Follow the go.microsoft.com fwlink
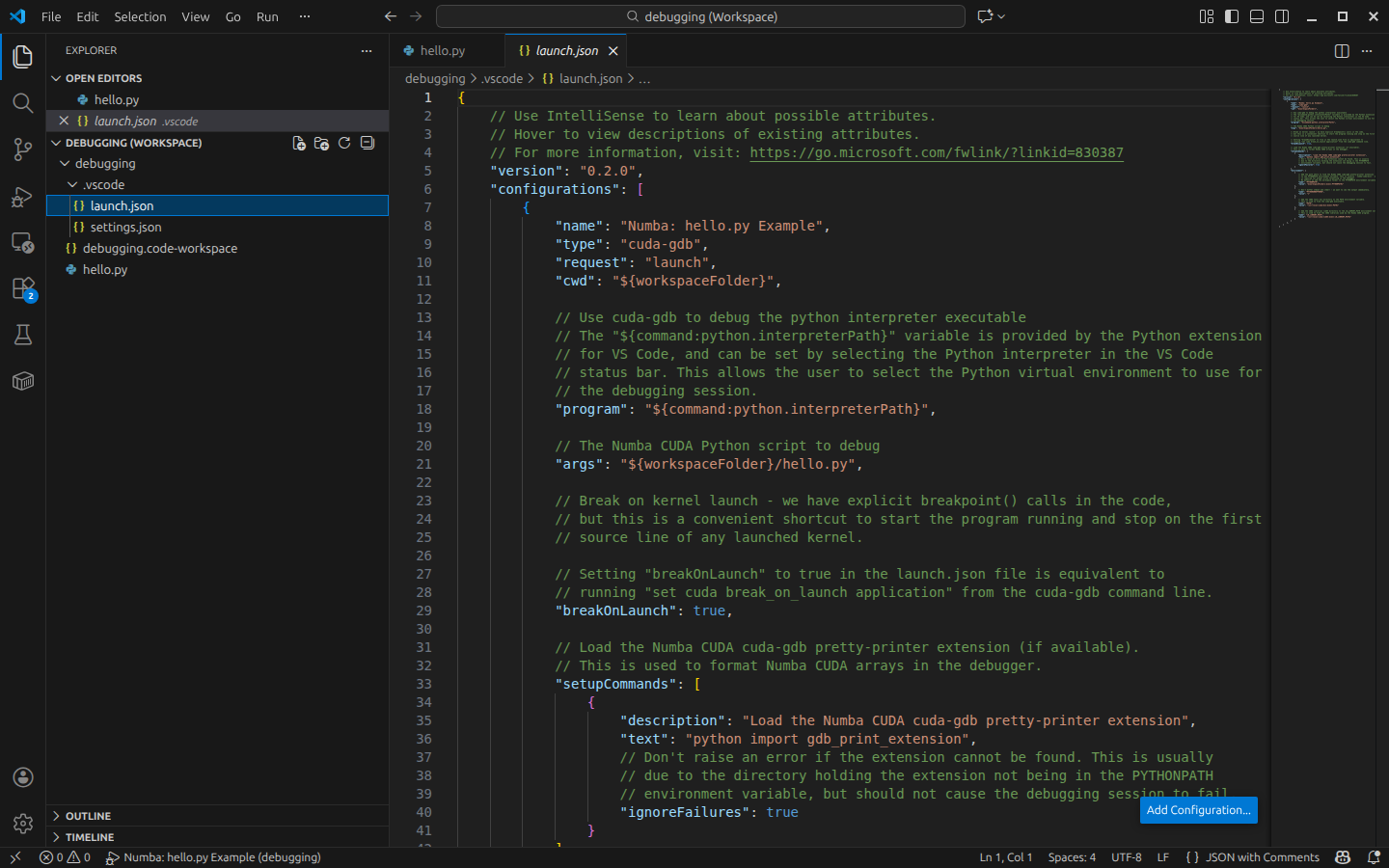Screen dimensions: 1389x868 click(x=936, y=152)
